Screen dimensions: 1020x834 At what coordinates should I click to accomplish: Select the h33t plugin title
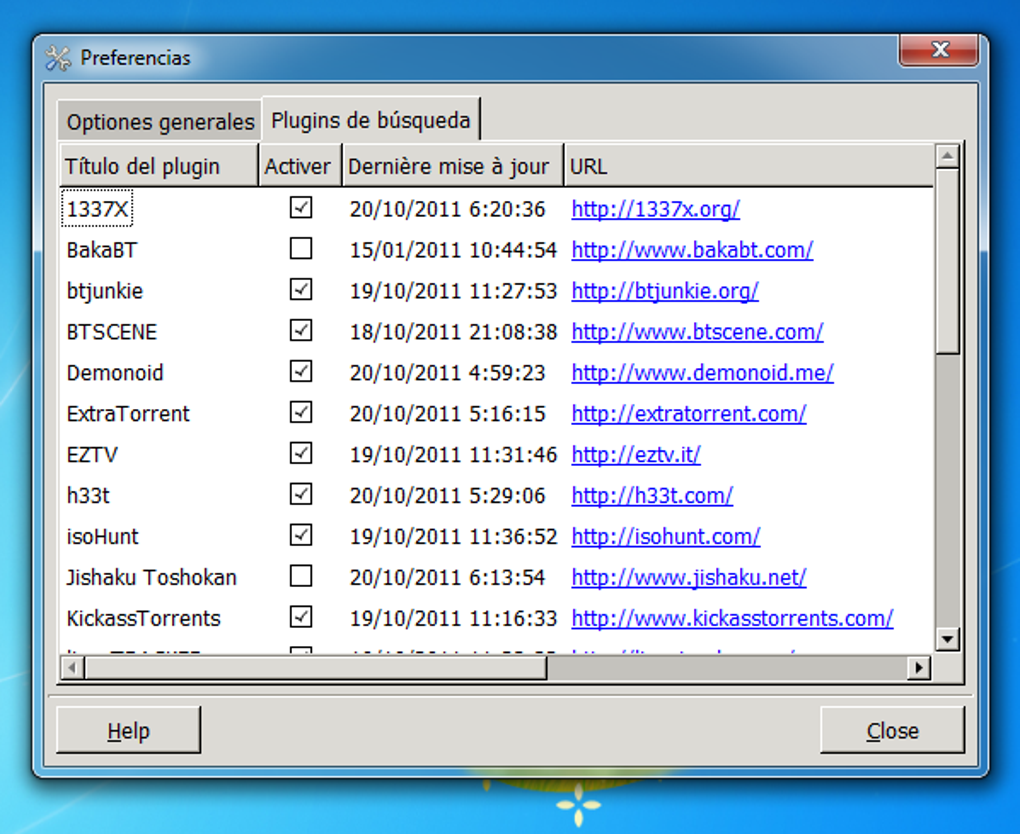pos(88,496)
